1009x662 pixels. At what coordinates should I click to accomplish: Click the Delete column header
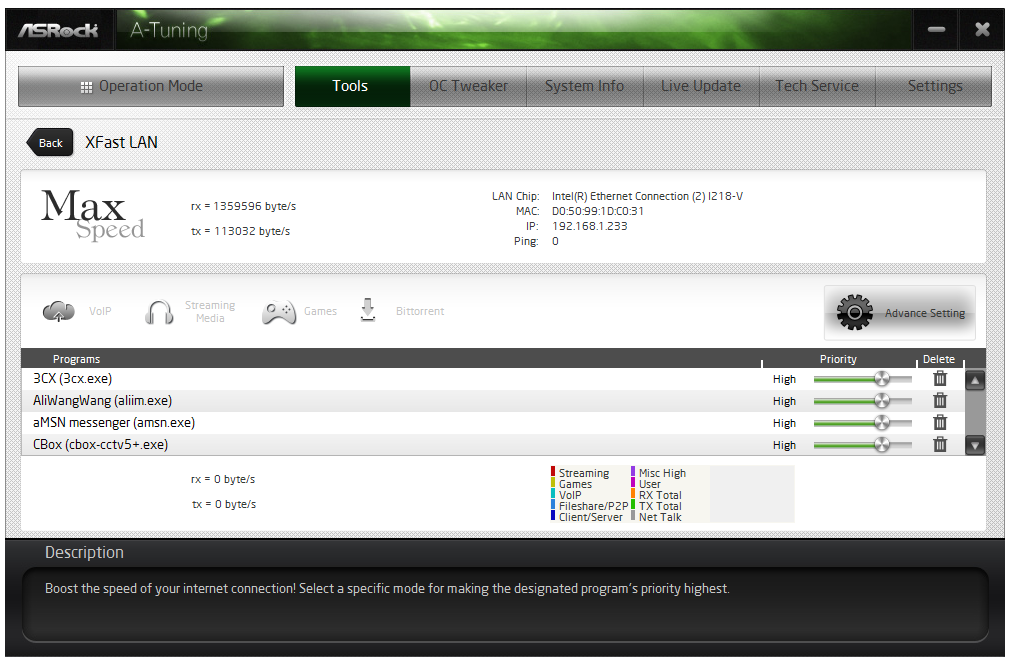tap(938, 359)
